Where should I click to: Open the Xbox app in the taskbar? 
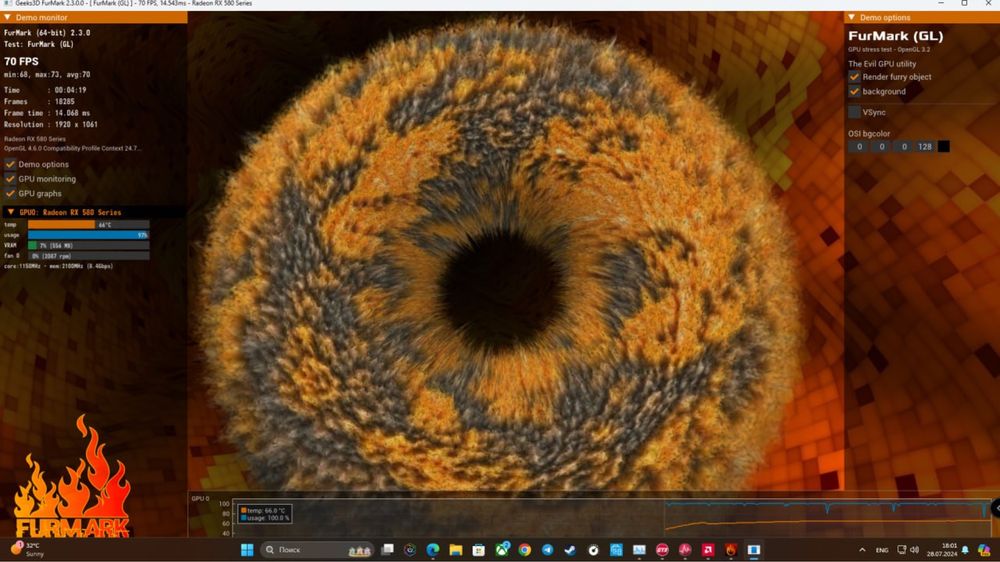(502, 549)
